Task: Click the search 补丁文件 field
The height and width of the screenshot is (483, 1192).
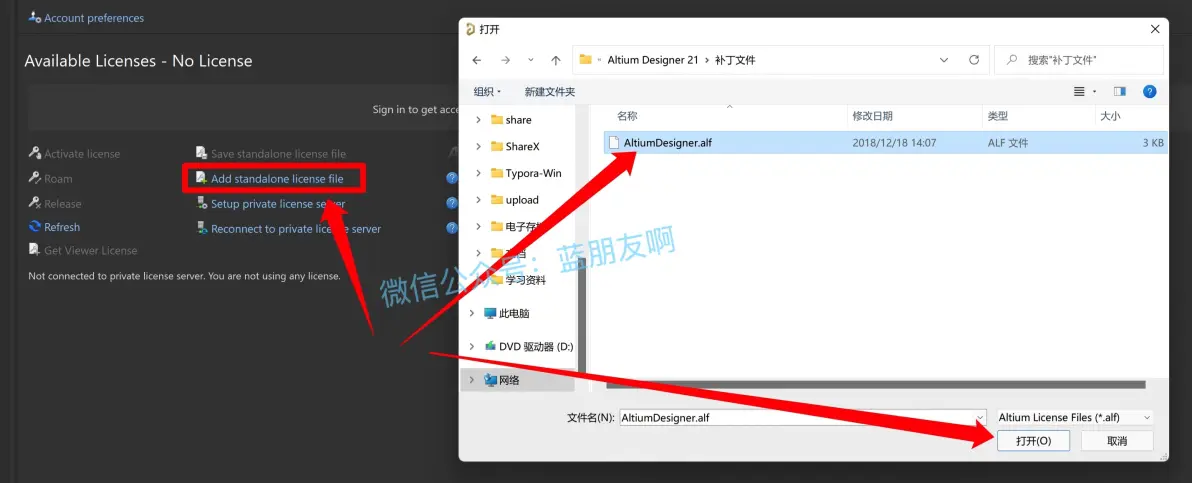Action: [x=1079, y=60]
